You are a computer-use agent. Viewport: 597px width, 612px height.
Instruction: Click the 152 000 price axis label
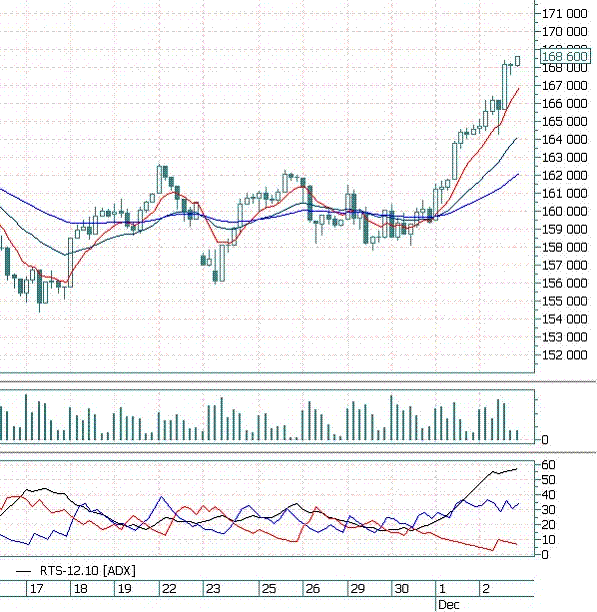(565, 355)
